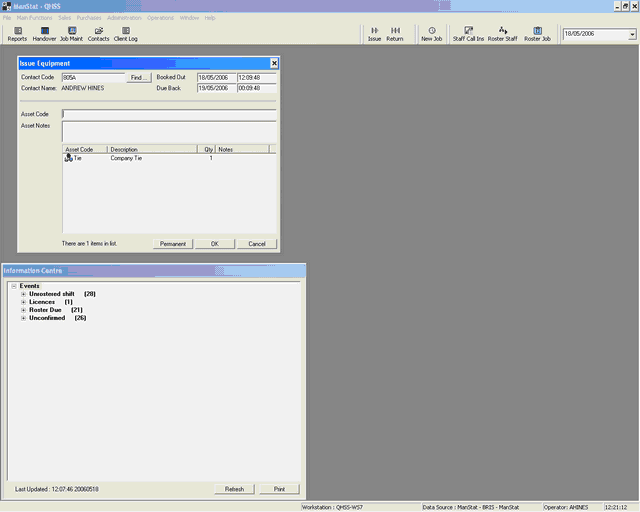The width and height of the screenshot is (640, 512).
Task: Open the Main Functions menu
Action: click(x=34, y=18)
